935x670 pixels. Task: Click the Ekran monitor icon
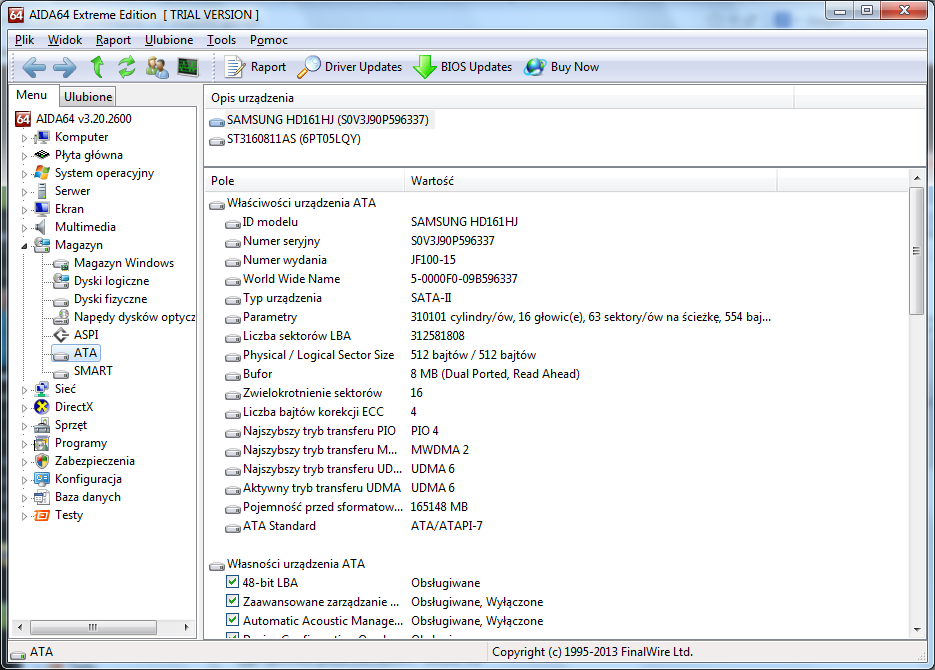tap(42, 209)
